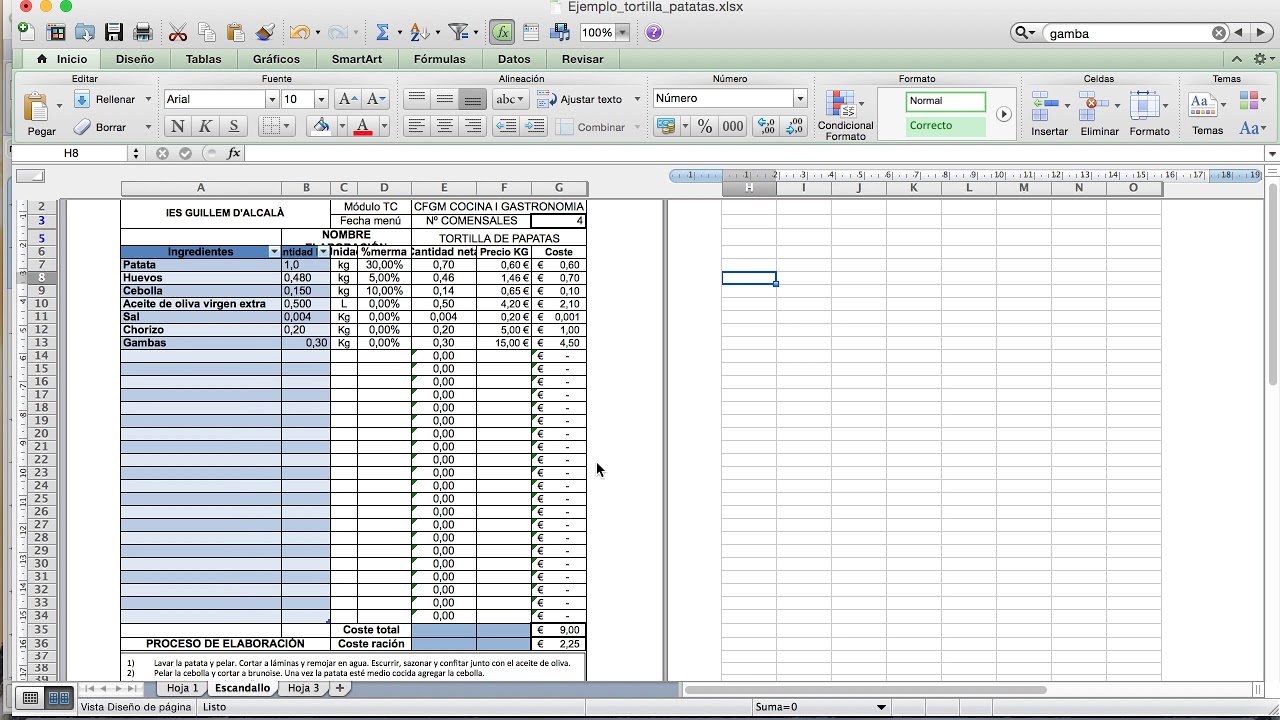Click the Insertar cells icon

pyautogui.click(x=1049, y=113)
